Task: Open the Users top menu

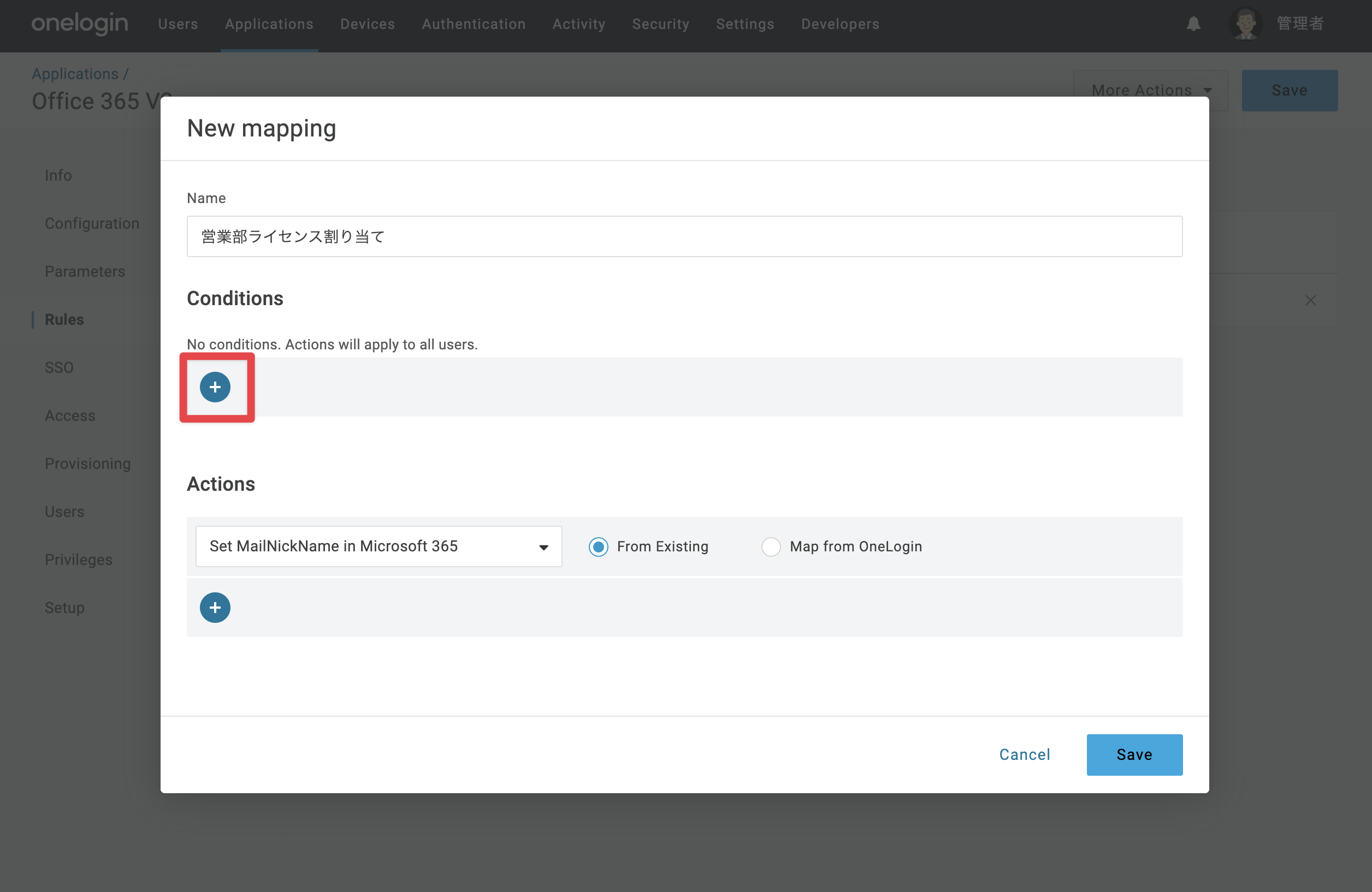Action: coord(178,24)
